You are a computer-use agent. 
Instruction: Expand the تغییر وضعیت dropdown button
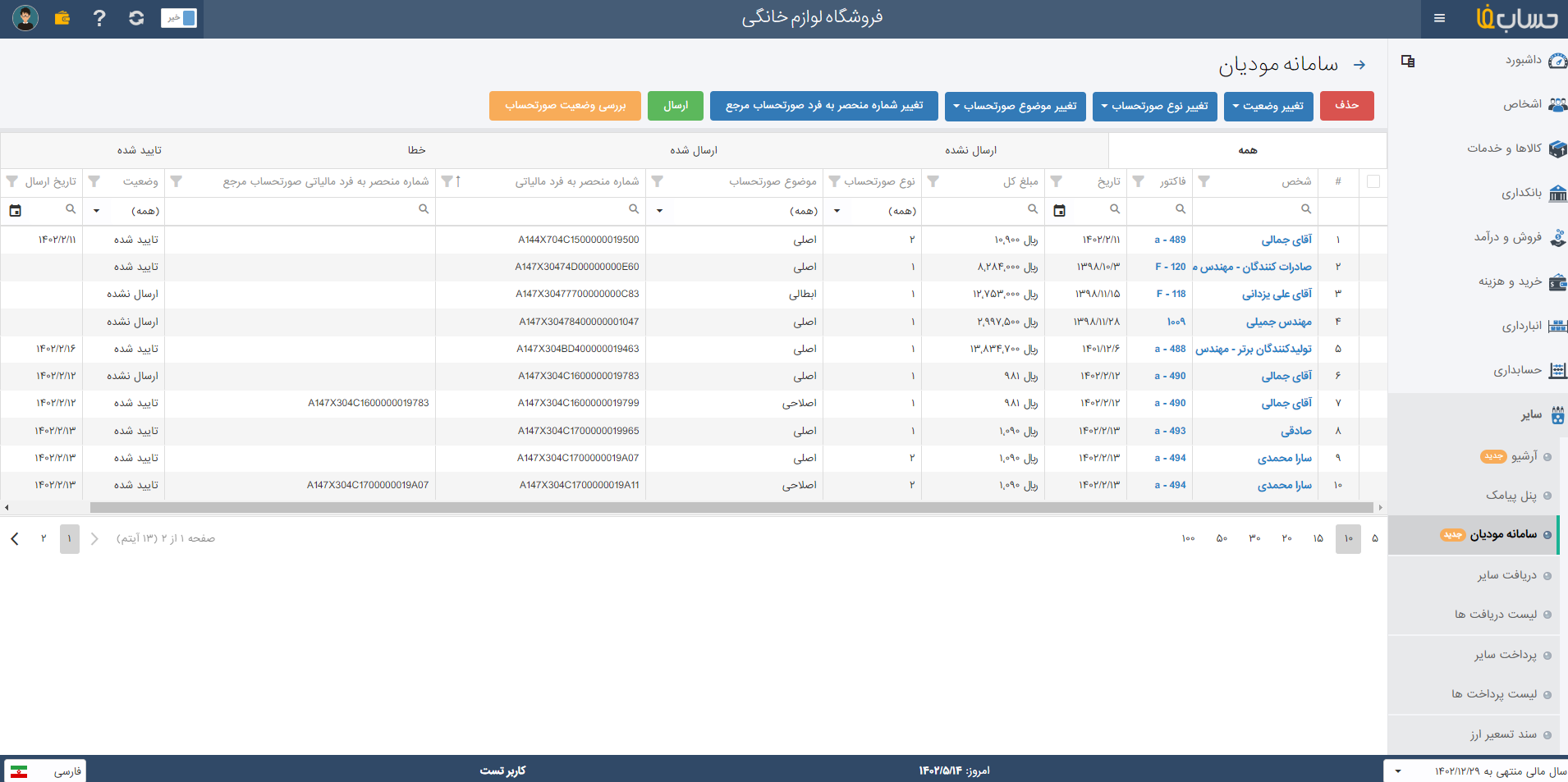tap(1268, 106)
